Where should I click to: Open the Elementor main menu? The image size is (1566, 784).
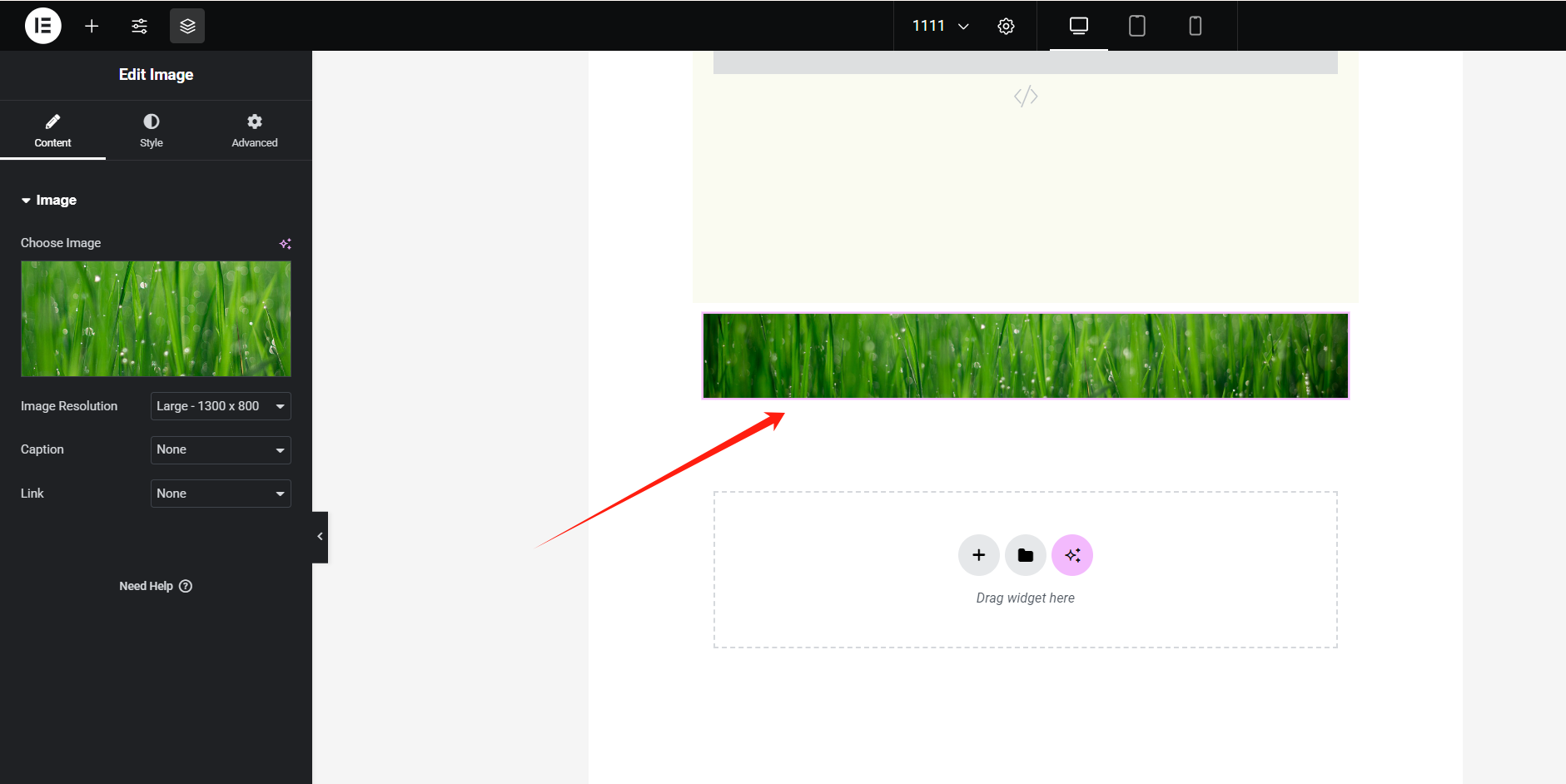tap(42, 25)
